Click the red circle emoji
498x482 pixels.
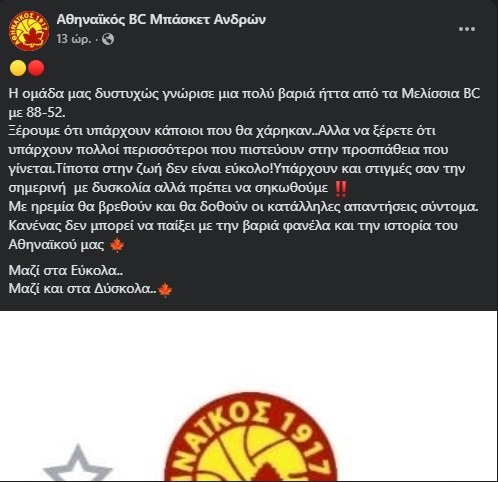[36, 68]
